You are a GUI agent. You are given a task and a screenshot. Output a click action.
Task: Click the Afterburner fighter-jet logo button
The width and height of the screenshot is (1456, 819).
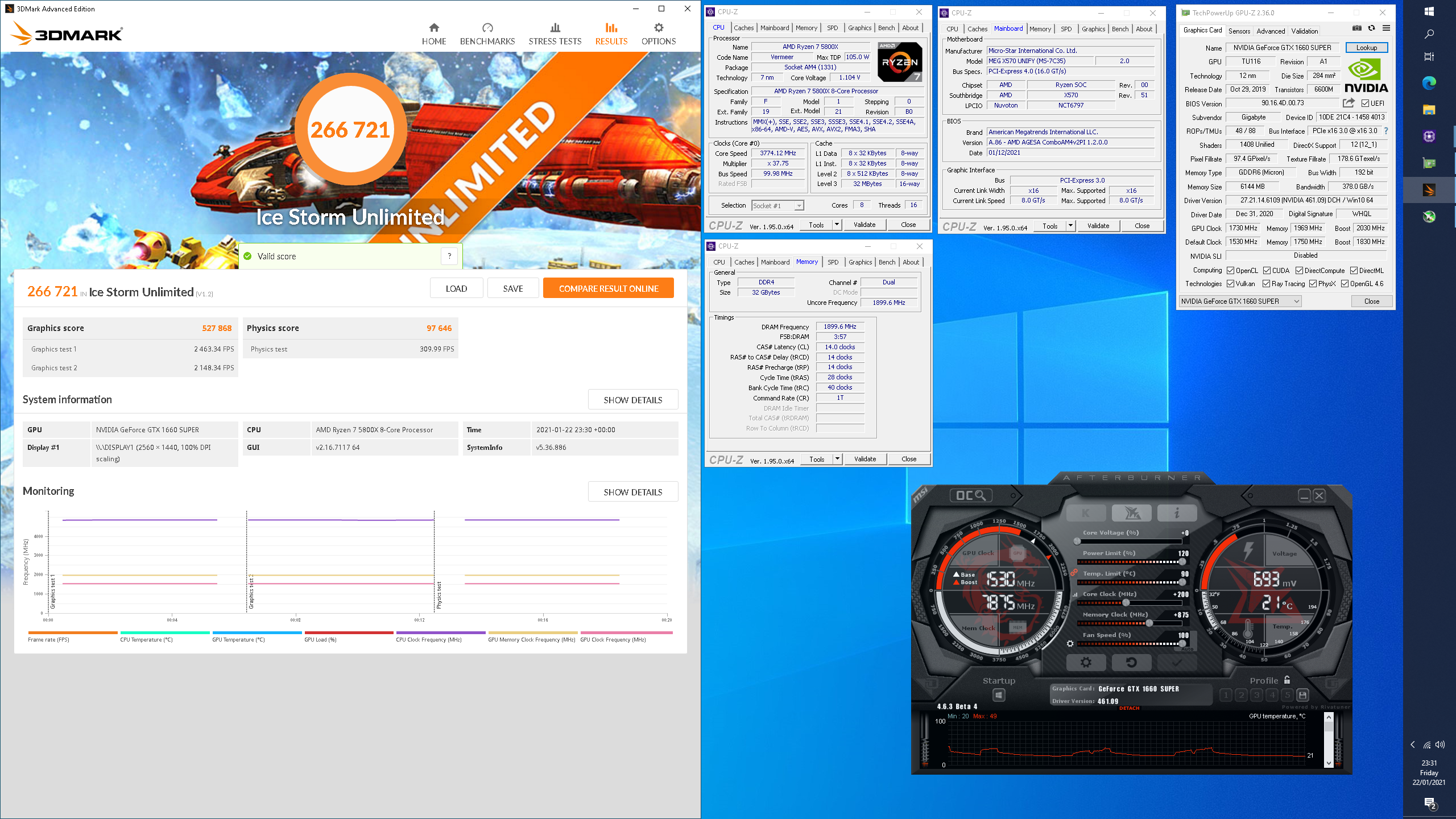click(x=1131, y=513)
